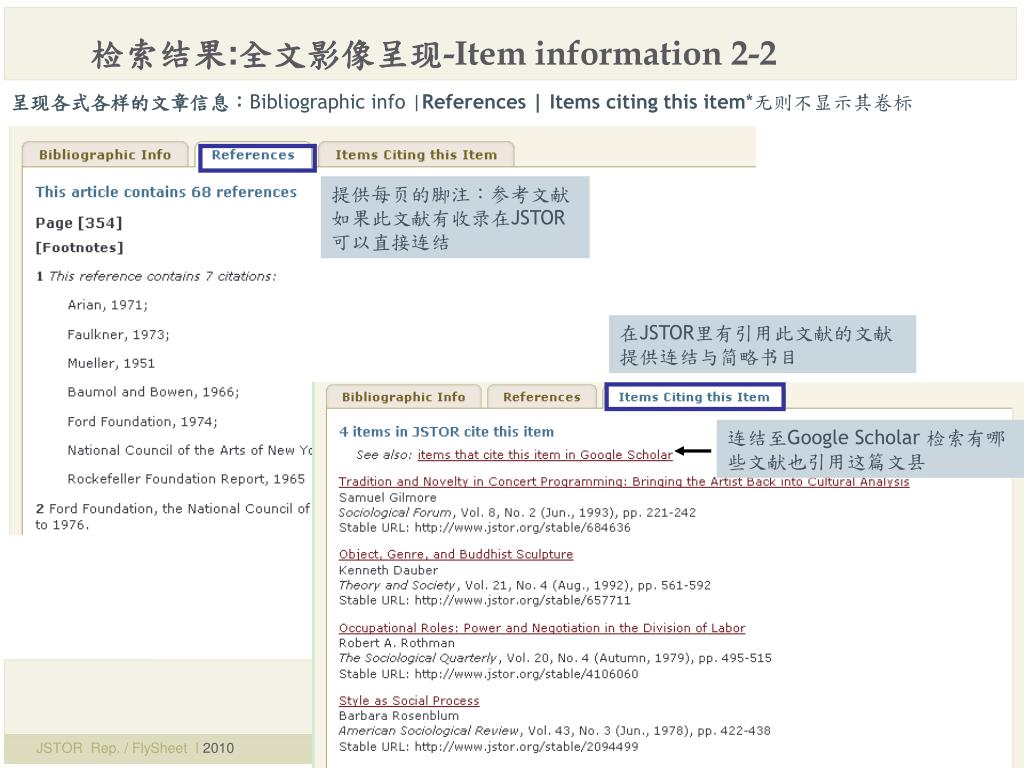1024x768 pixels.
Task: Click the 'JSTOR Rep. / FlySheet | 2010' footer text
Action: (x=135, y=748)
